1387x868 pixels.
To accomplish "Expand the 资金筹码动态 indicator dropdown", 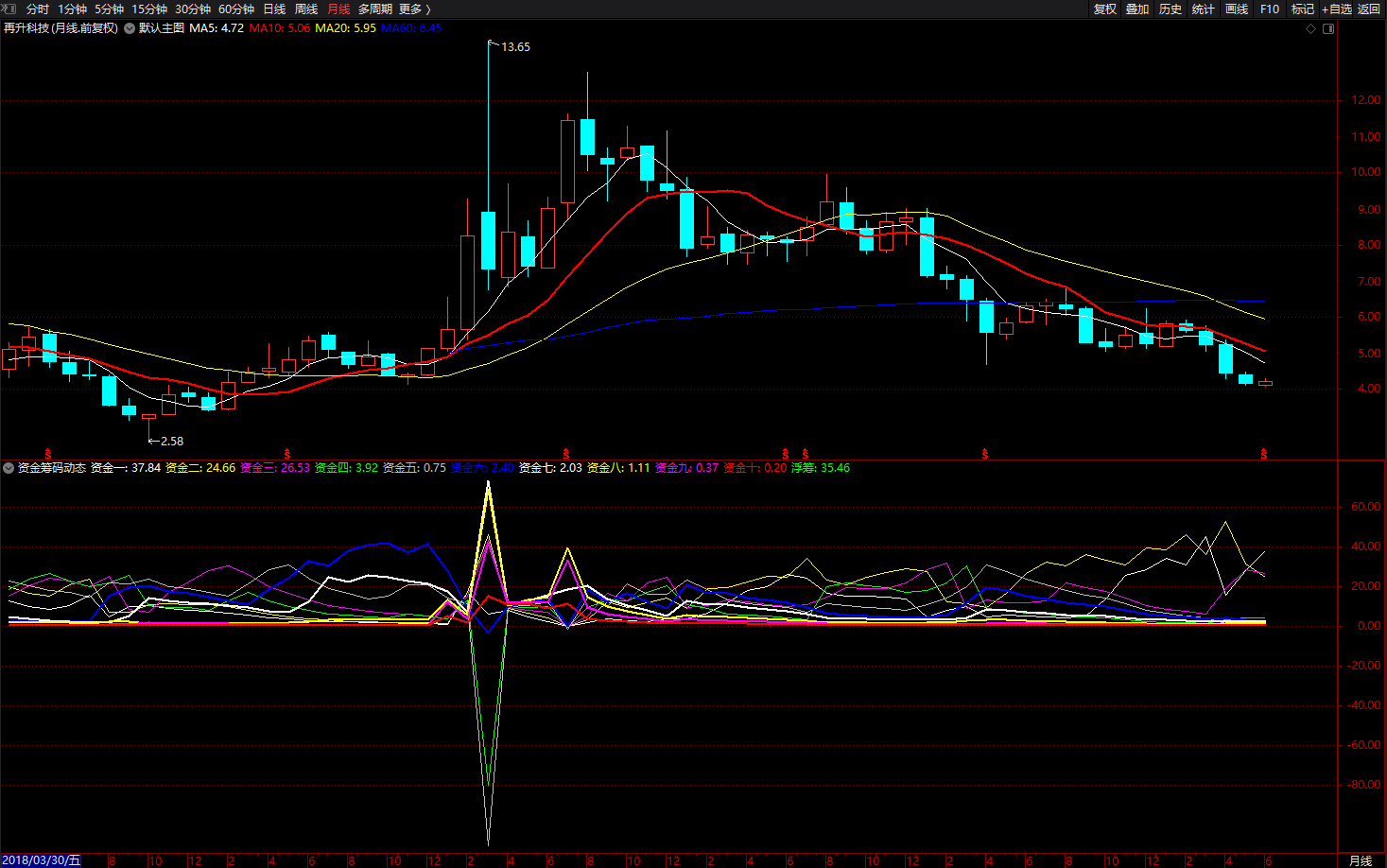I will point(9,468).
